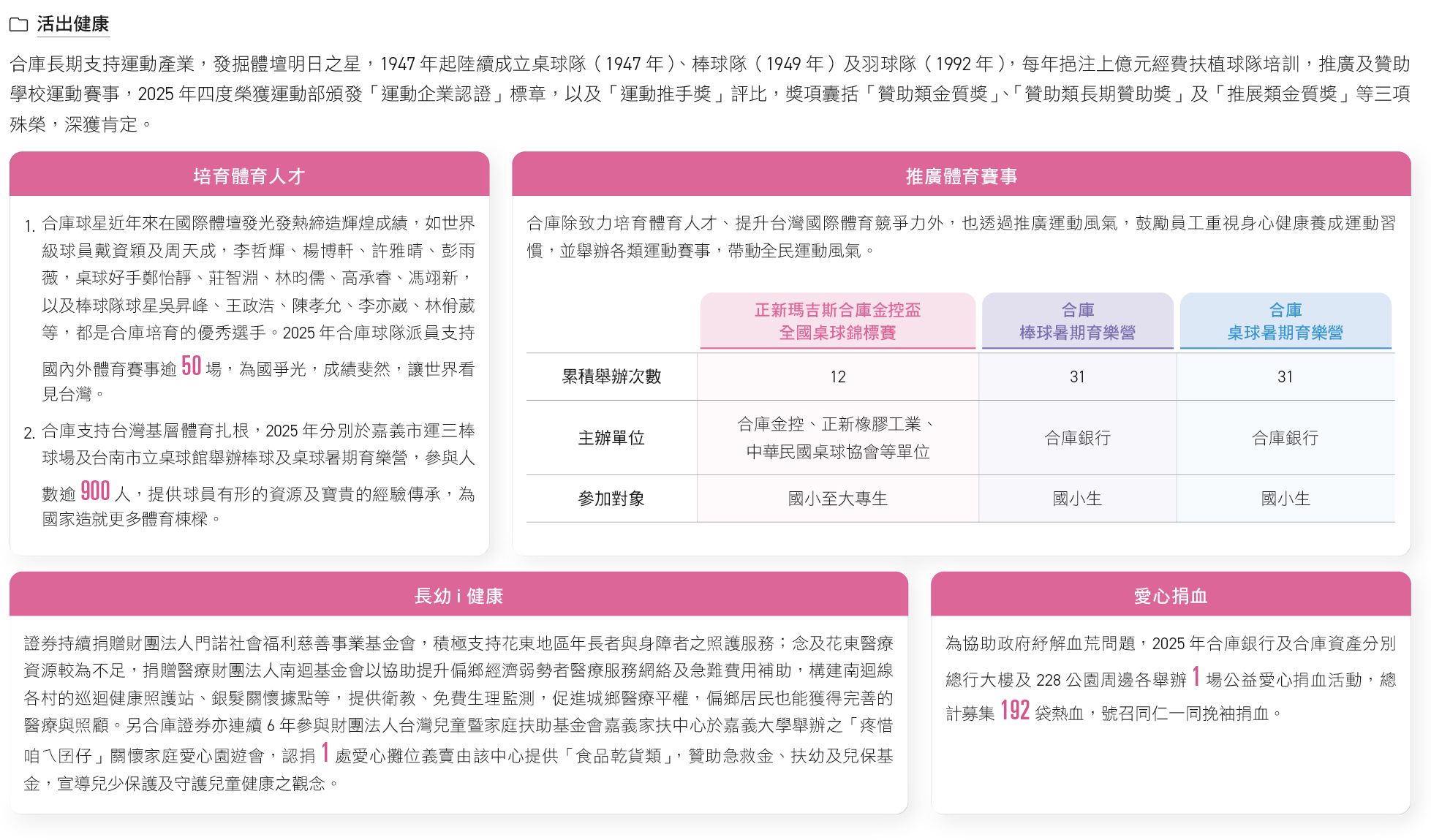Click the pink number 900 highlight

(95, 491)
